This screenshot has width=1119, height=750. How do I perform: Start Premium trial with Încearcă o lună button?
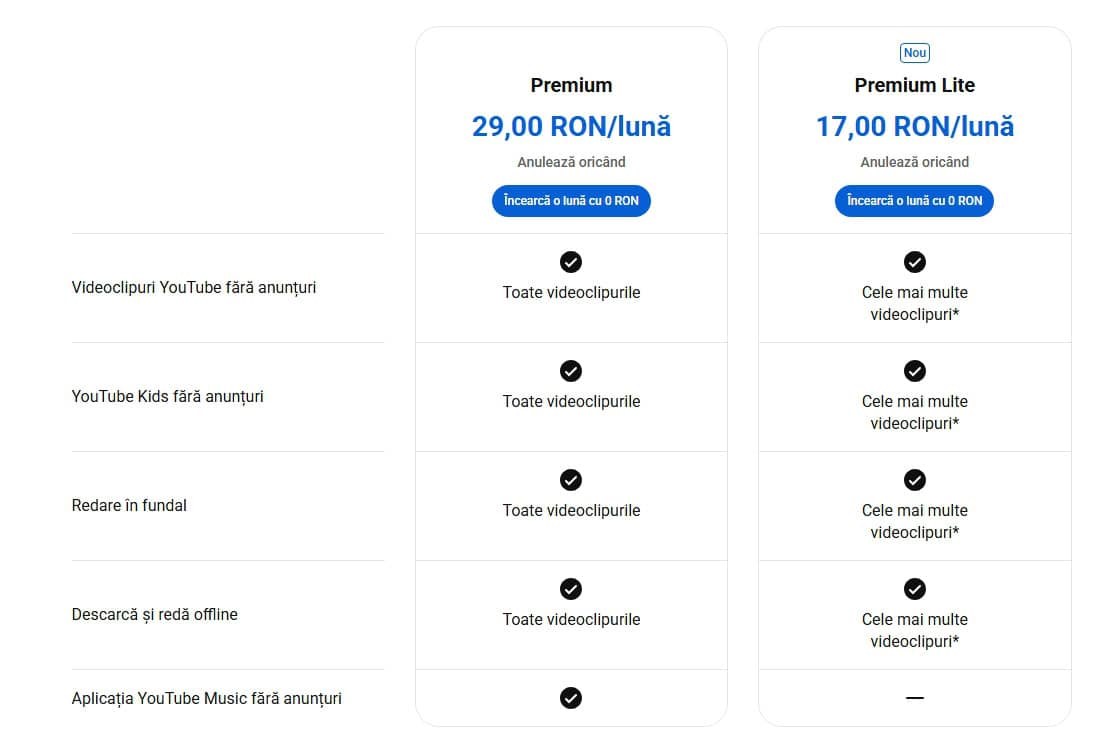(x=571, y=201)
